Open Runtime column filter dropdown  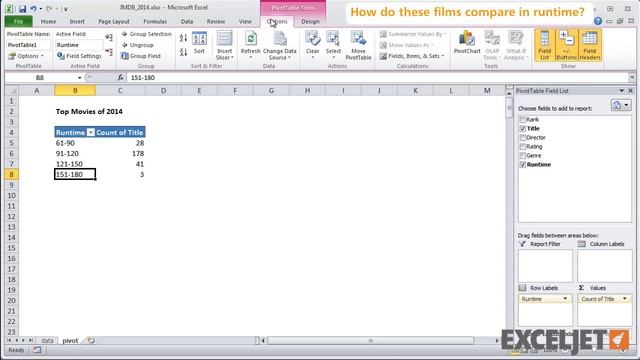coord(91,132)
